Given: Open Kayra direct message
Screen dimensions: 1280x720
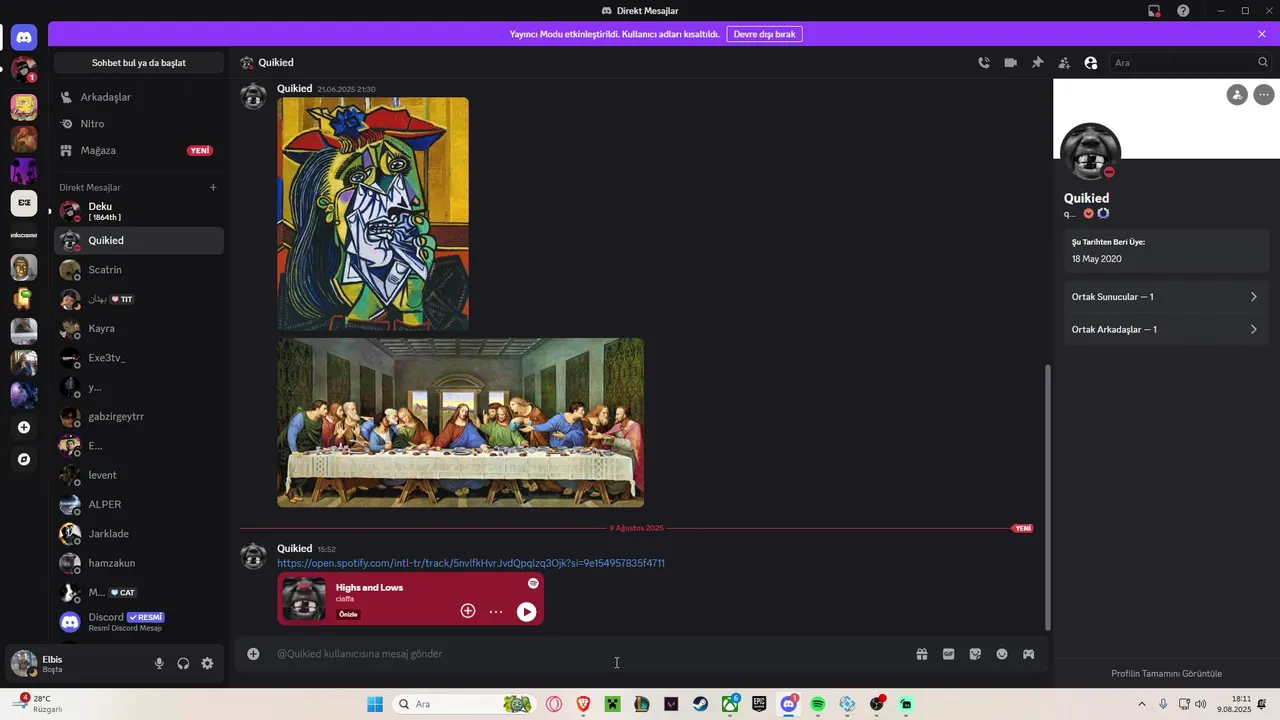Looking at the screenshot, I should tap(139, 328).
